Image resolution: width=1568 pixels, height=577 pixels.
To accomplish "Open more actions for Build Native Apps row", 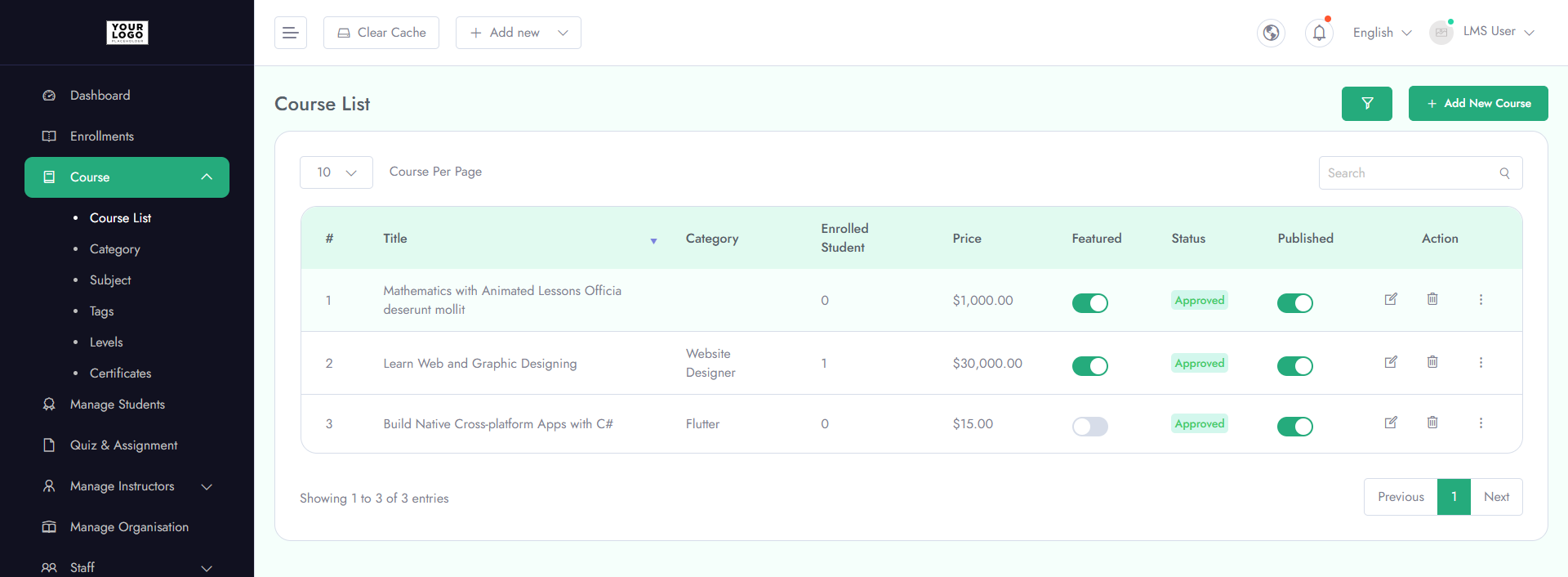I will 1481,423.
